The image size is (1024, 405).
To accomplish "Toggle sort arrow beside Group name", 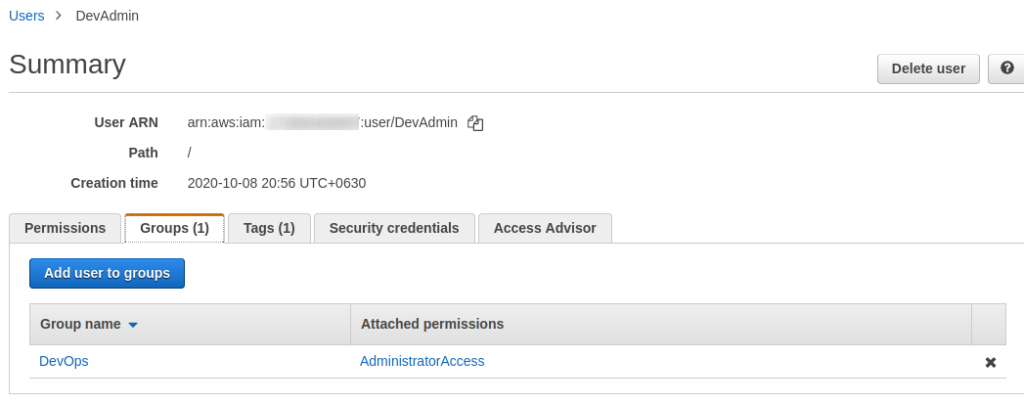I will pyautogui.click(x=133, y=325).
